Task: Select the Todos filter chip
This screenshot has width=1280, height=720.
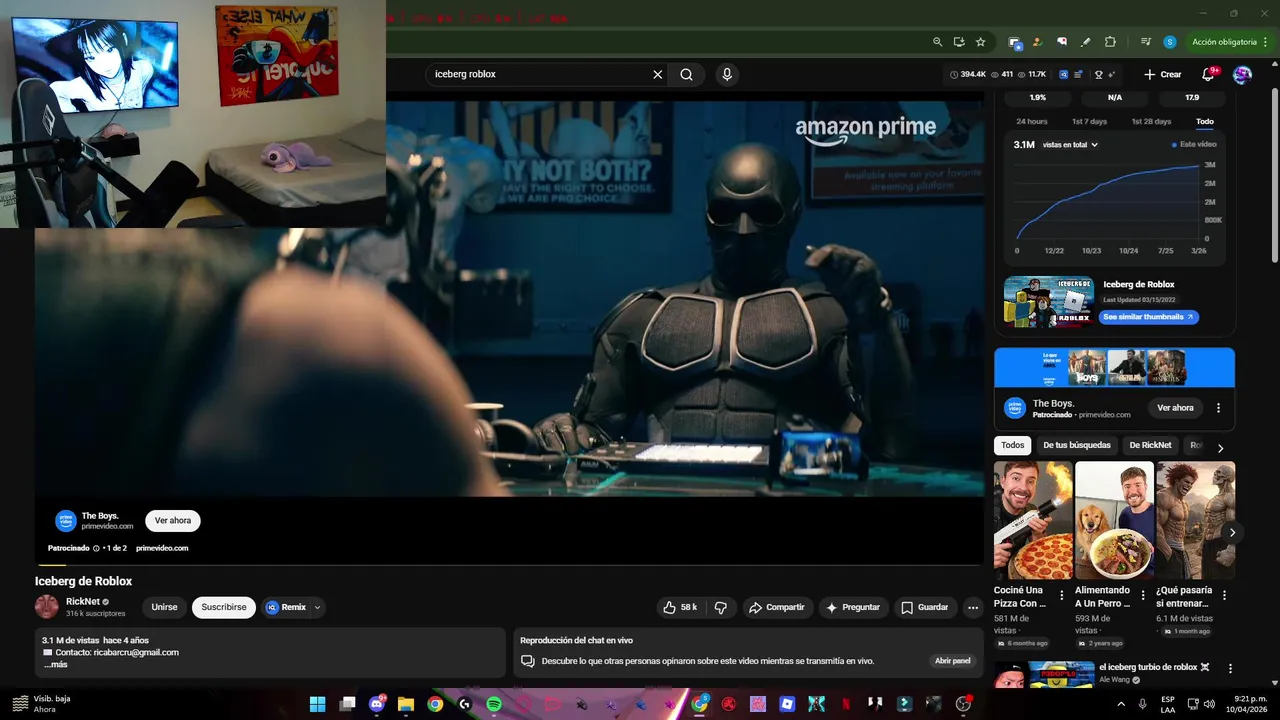Action: pyautogui.click(x=1013, y=445)
